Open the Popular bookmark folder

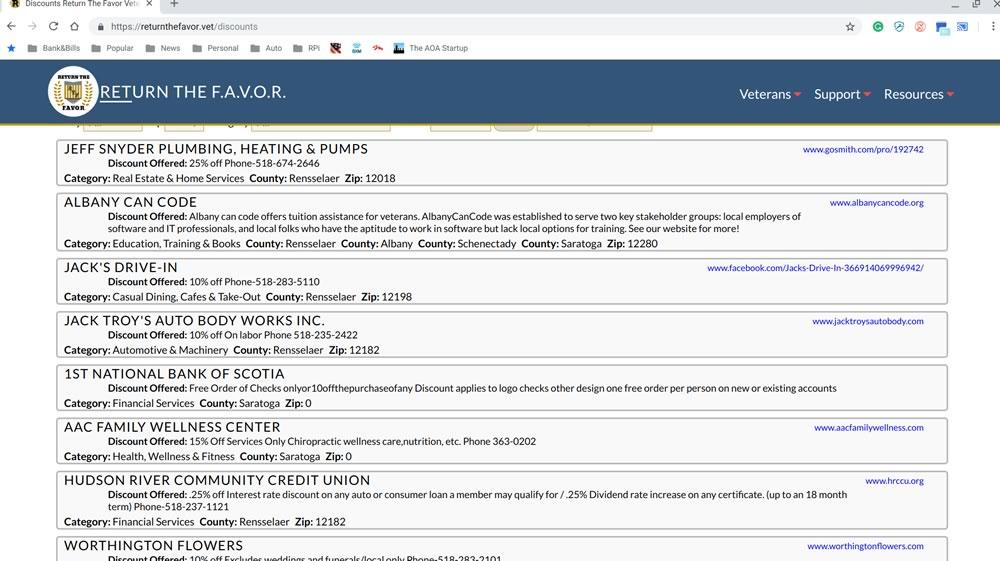[112, 48]
